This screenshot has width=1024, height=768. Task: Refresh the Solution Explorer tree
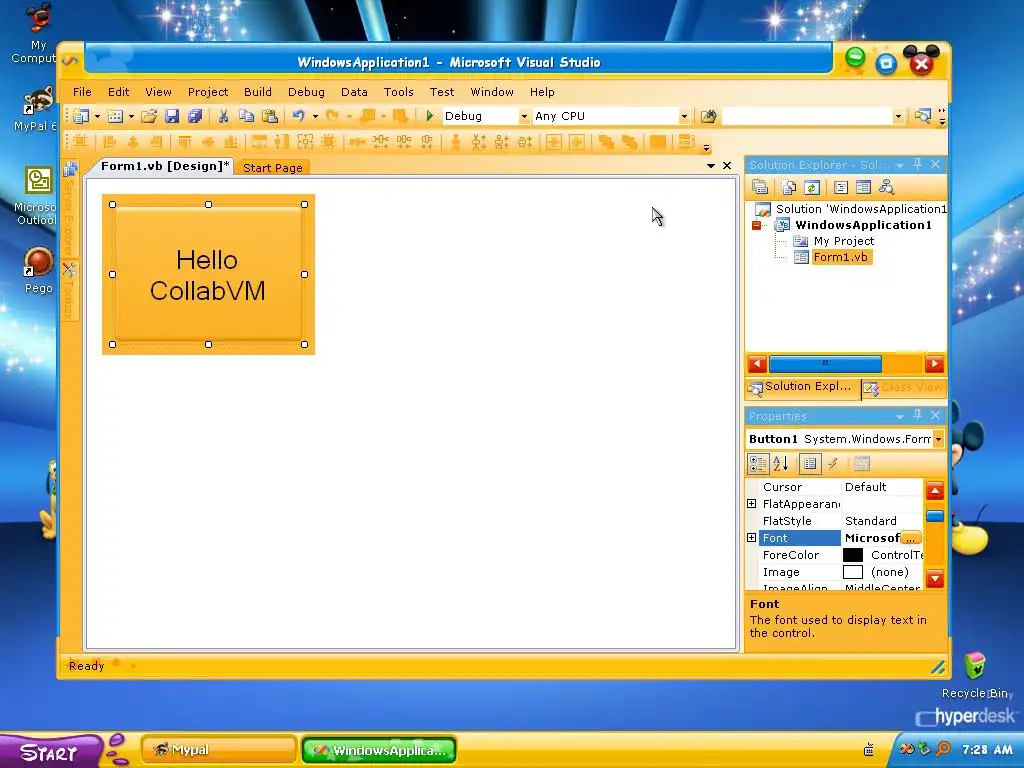click(x=812, y=187)
